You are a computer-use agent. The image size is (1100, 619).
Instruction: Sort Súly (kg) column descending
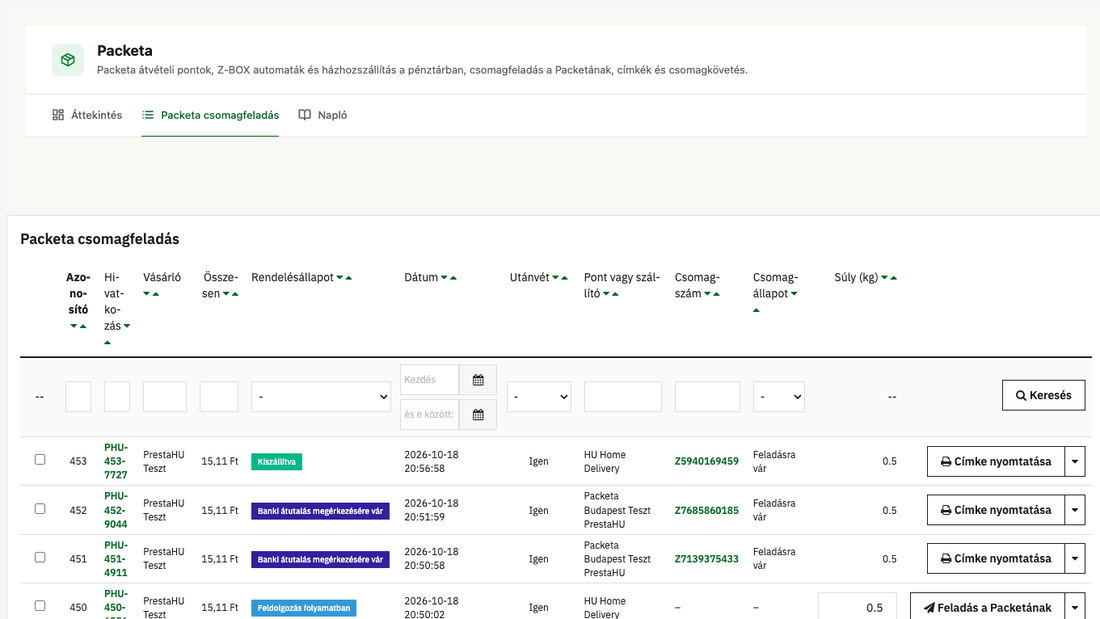click(x=885, y=278)
